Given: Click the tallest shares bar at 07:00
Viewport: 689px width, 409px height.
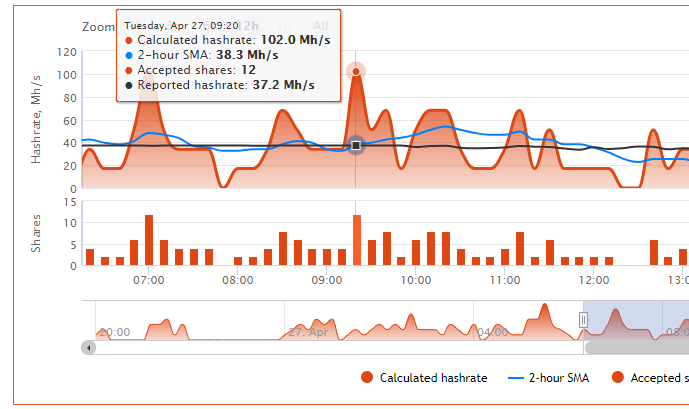Looking at the screenshot, I should [x=149, y=240].
